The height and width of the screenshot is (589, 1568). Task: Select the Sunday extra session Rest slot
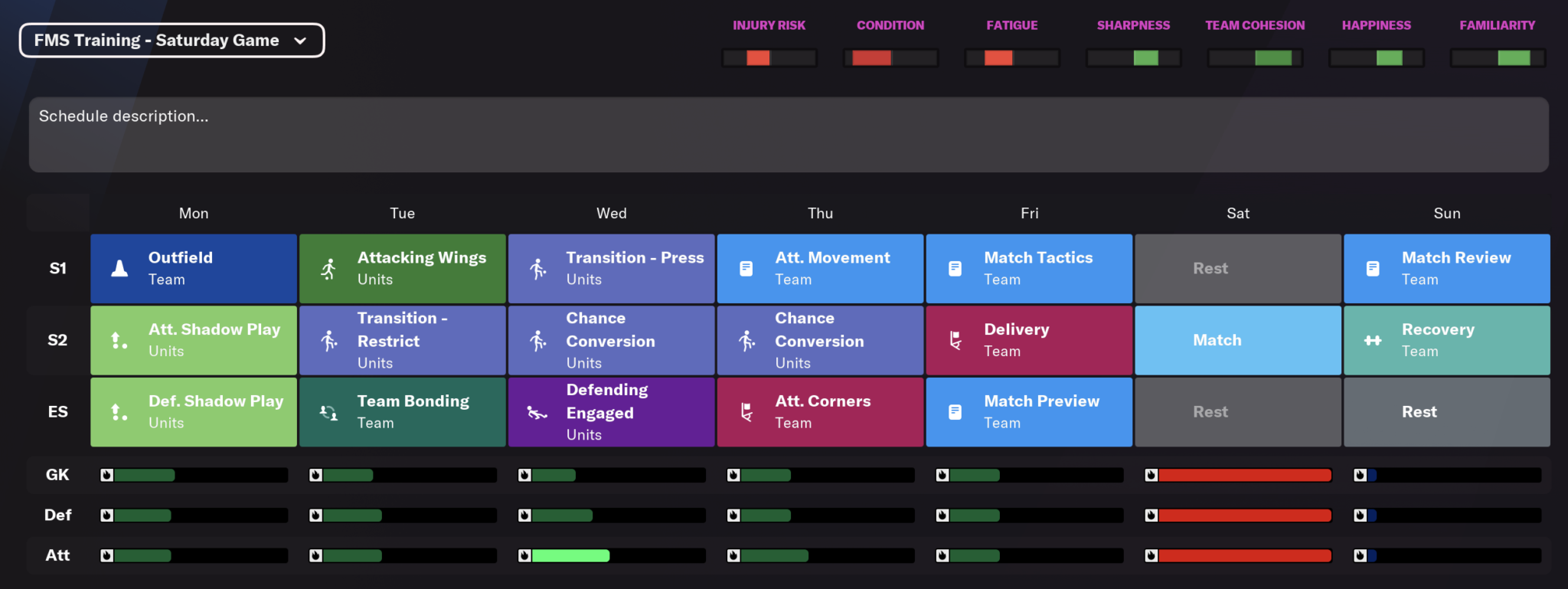tap(1446, 412)
